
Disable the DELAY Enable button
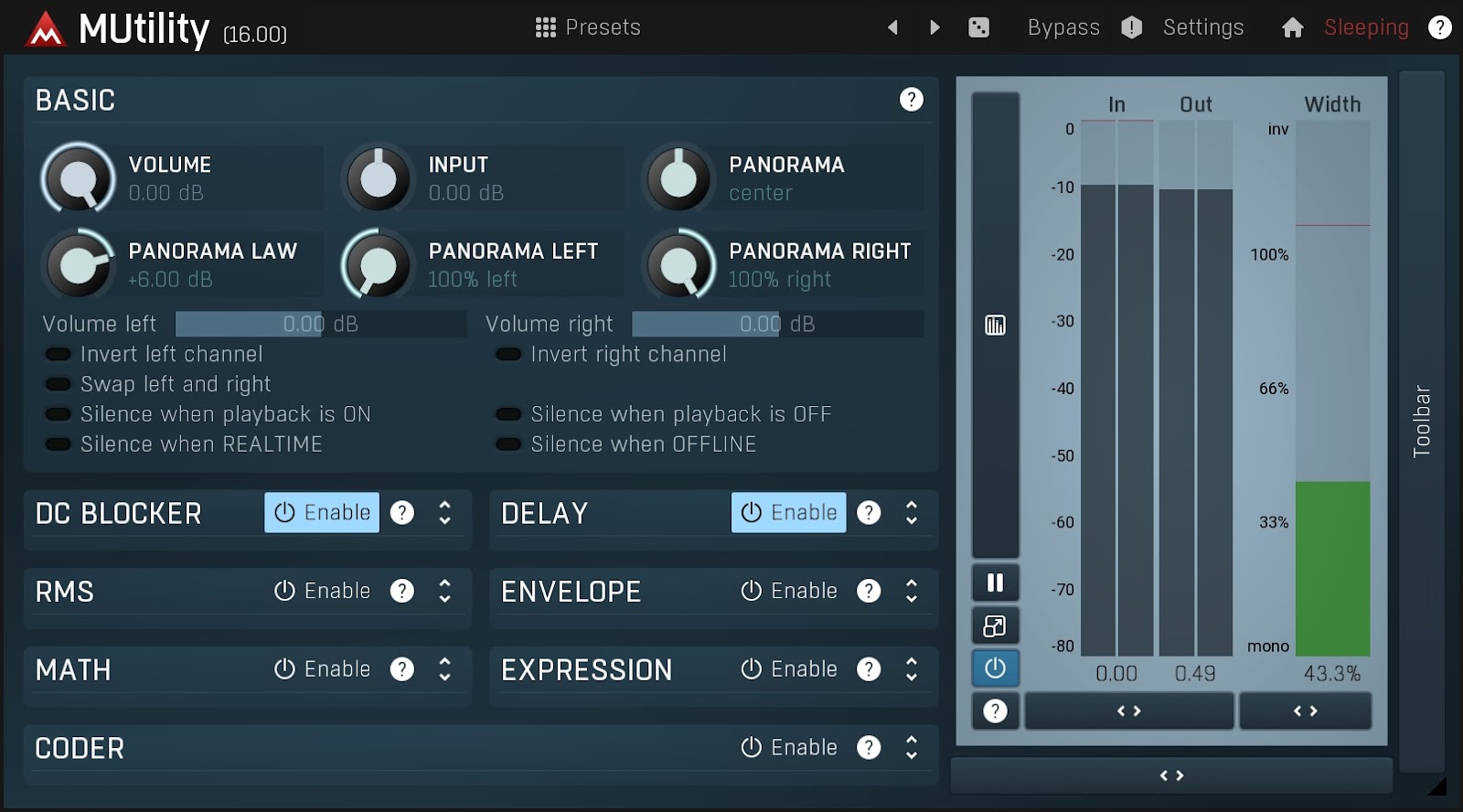pyautogui.click(x=788, y=513)
